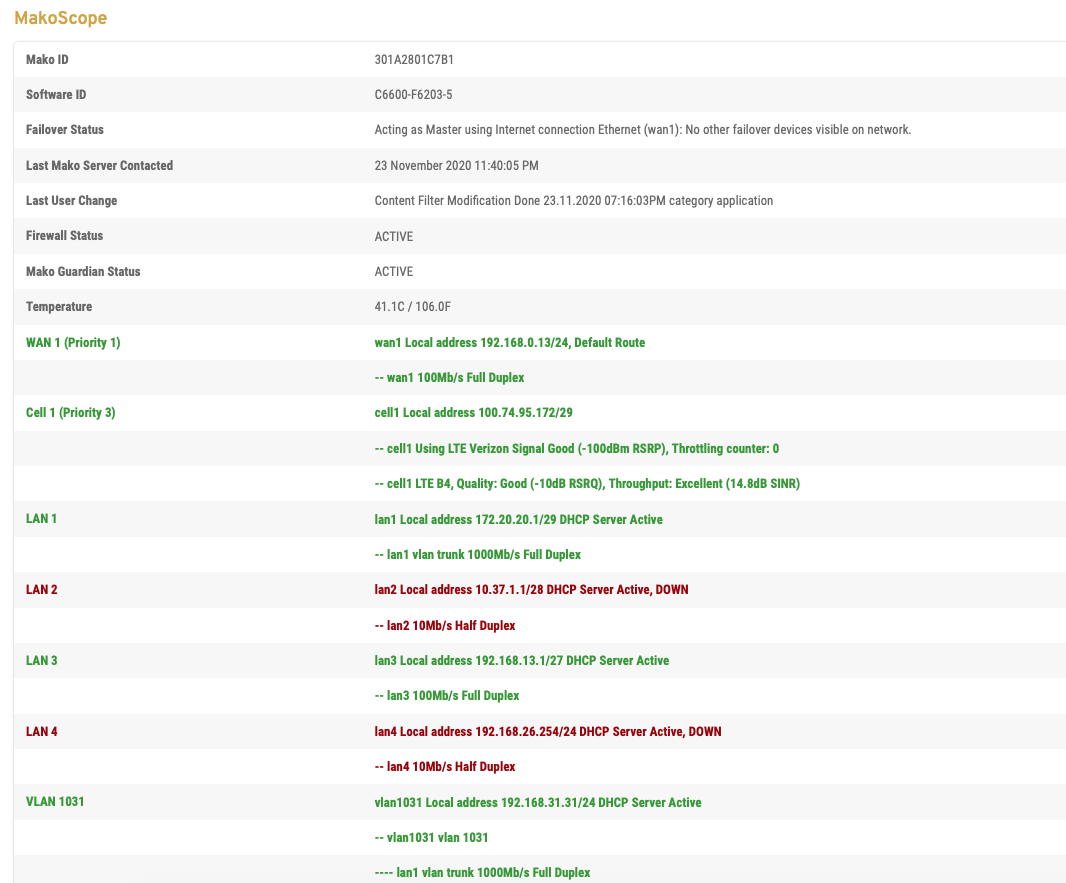Click the LAN 1 label
1066x883 pixels.
(42, 519)
